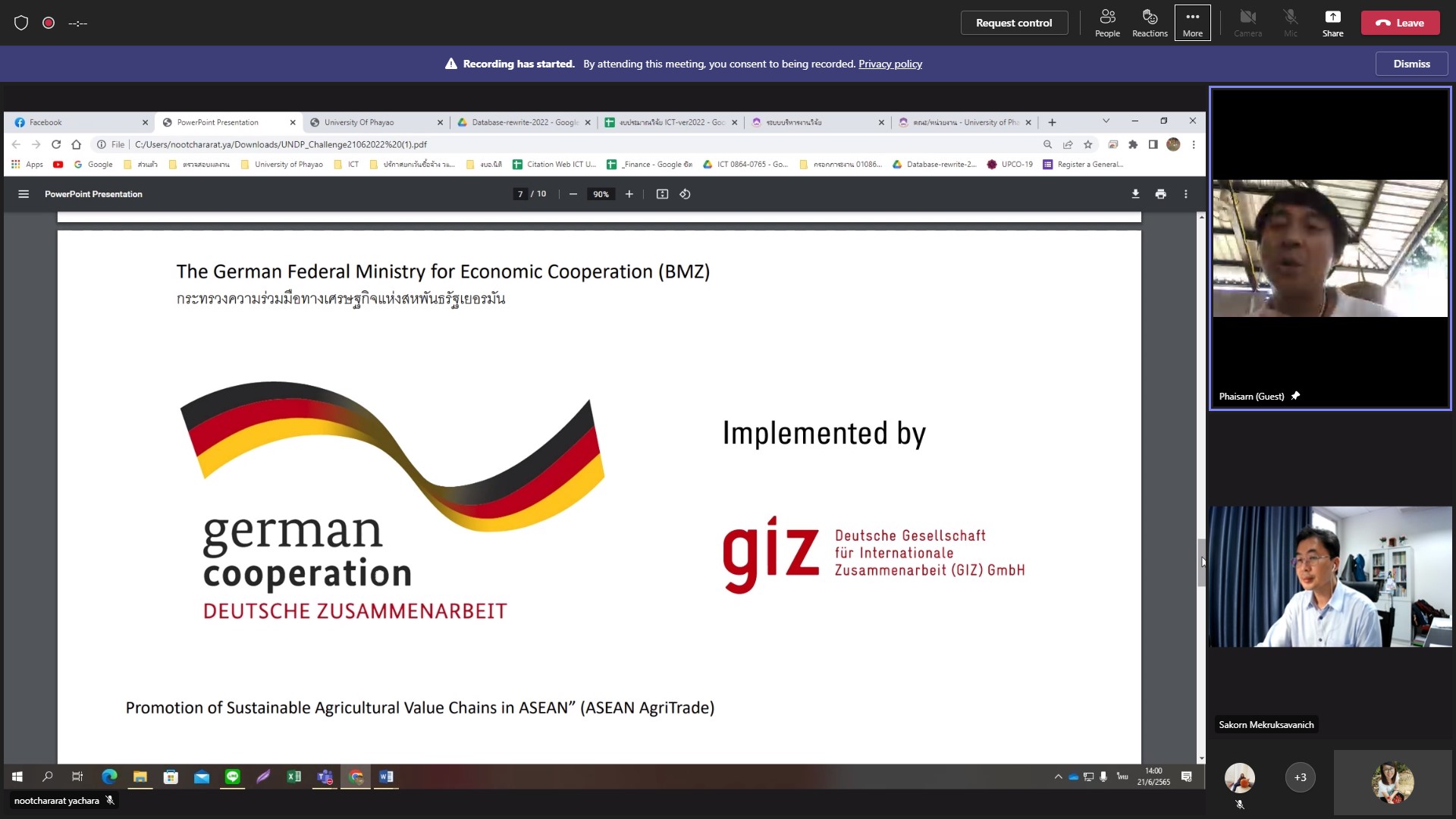This screenshot has width=1456, height=819.
Task: Open the Windows Start menu
Action: pos(17,777)
